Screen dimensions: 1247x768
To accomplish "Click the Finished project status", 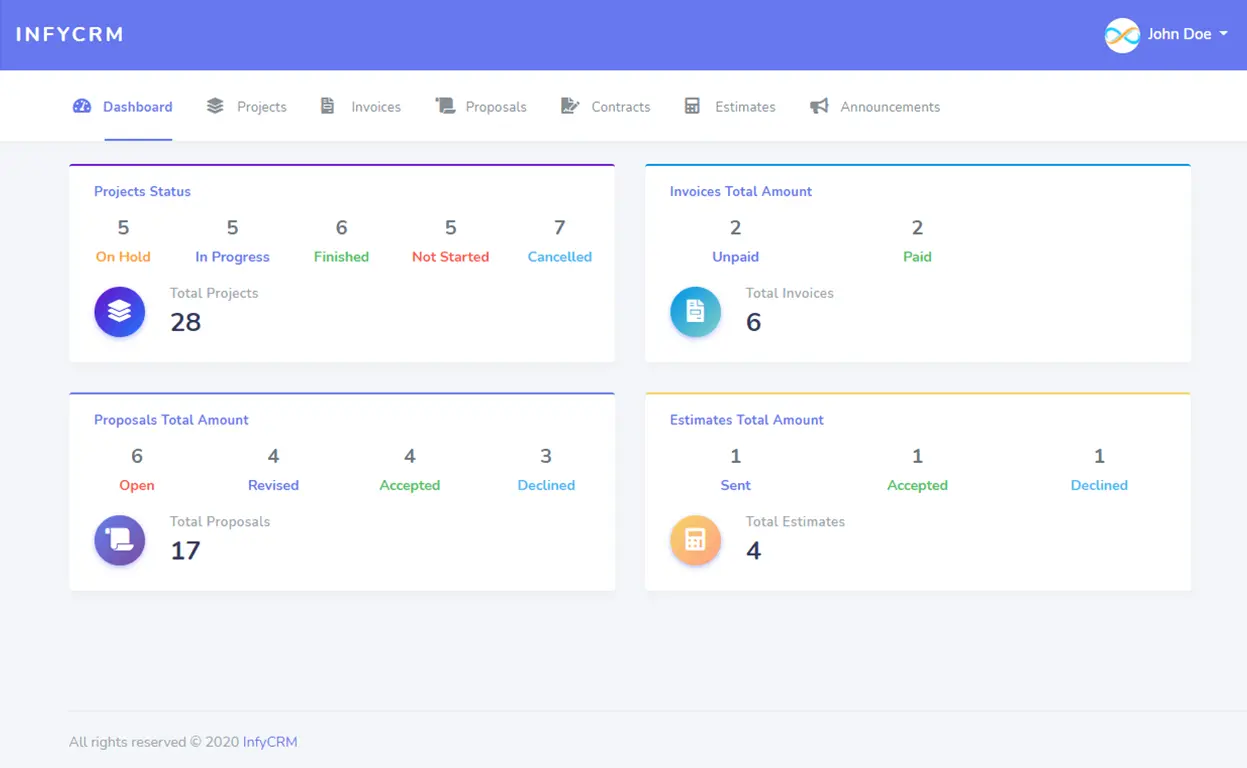I will coord(341,257).
